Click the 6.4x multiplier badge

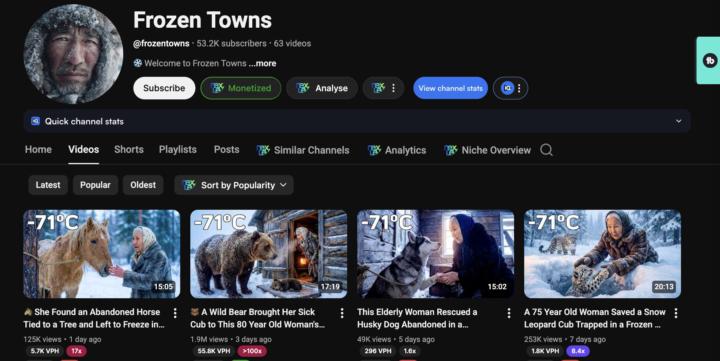tap(578, 351)
